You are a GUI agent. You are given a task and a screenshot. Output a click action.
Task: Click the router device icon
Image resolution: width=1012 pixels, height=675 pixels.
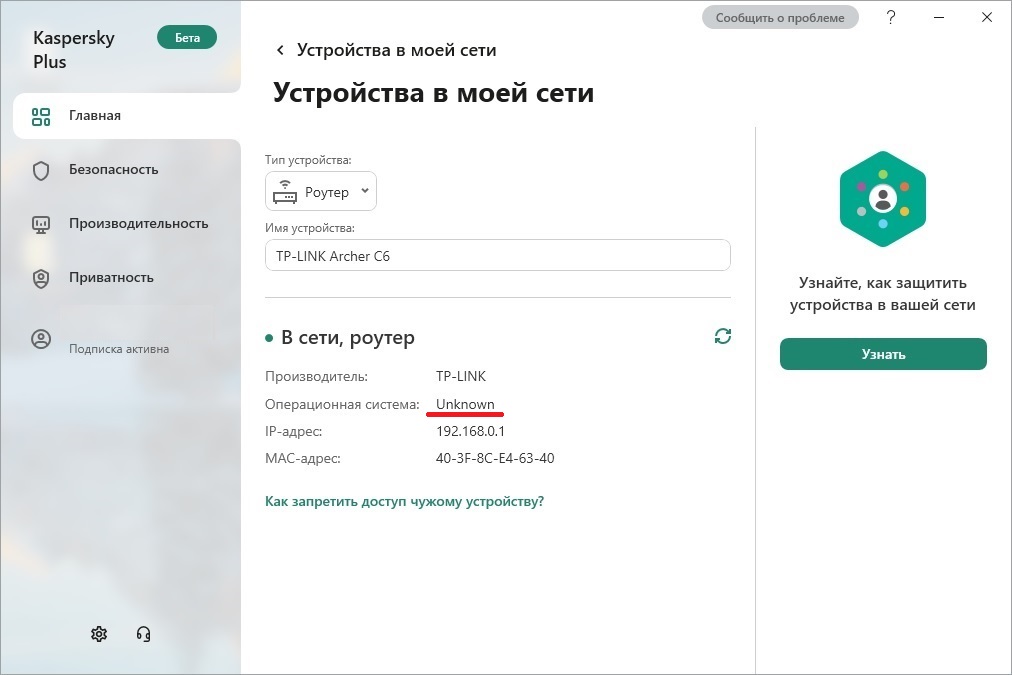[285, 192]
